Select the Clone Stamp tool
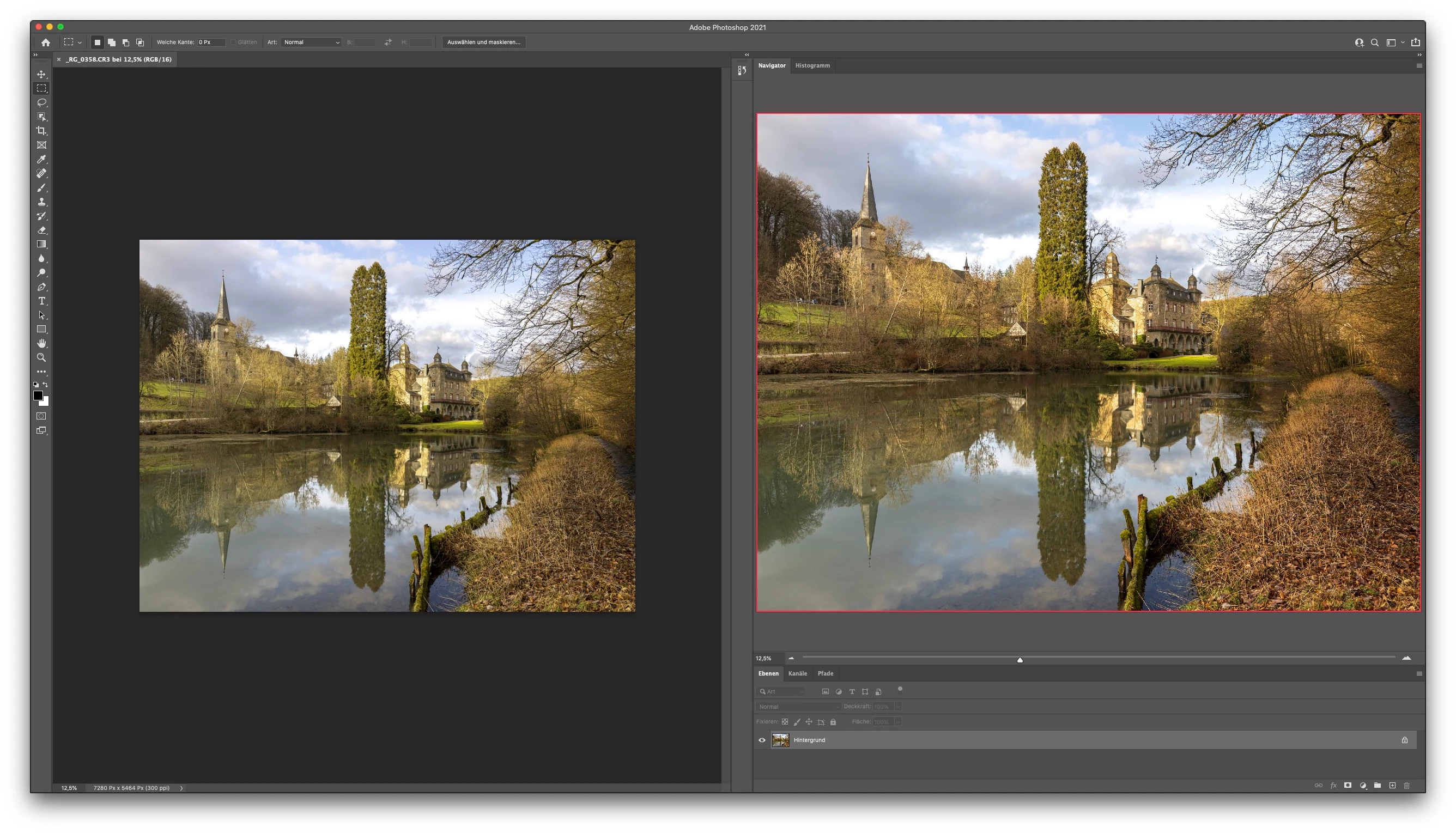Viewport: 1456px width, 833px height. 41,202
